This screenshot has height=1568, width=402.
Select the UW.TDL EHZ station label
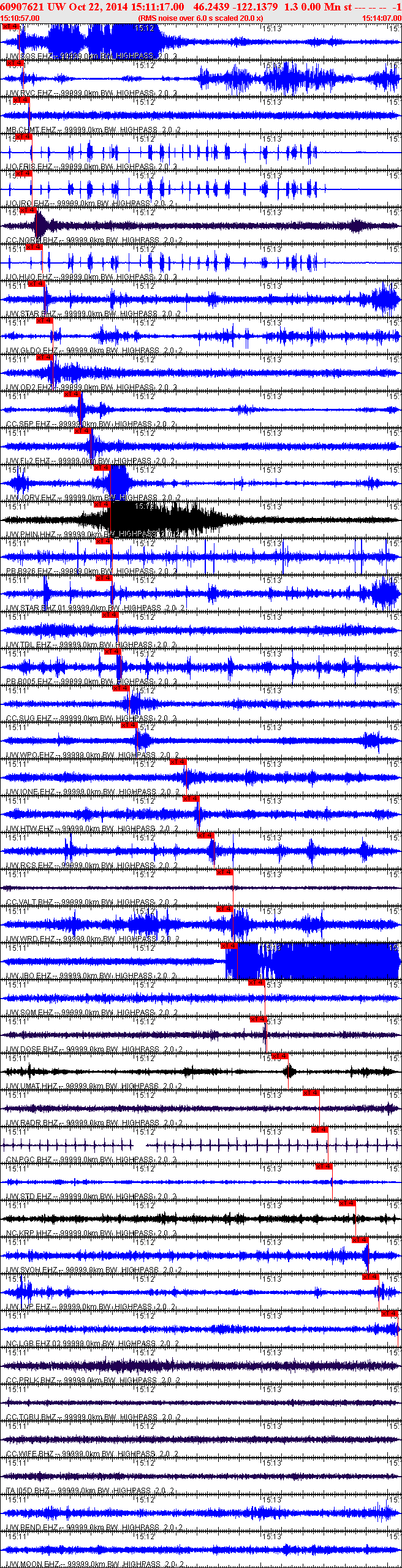pyautogui.click(x=91, y=645)
